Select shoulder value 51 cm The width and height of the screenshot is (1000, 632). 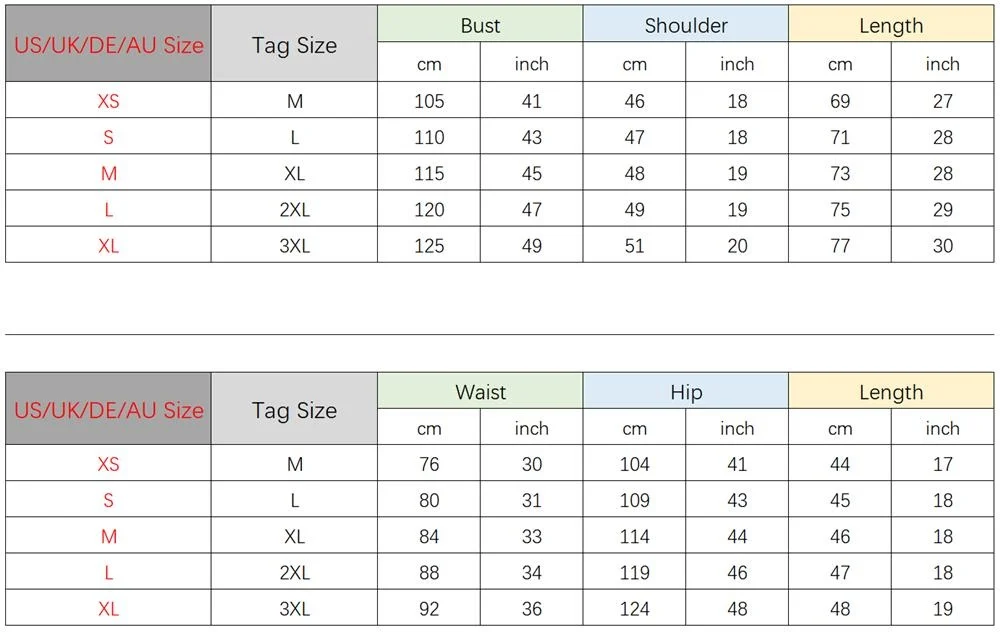click(x=634, y=246)
